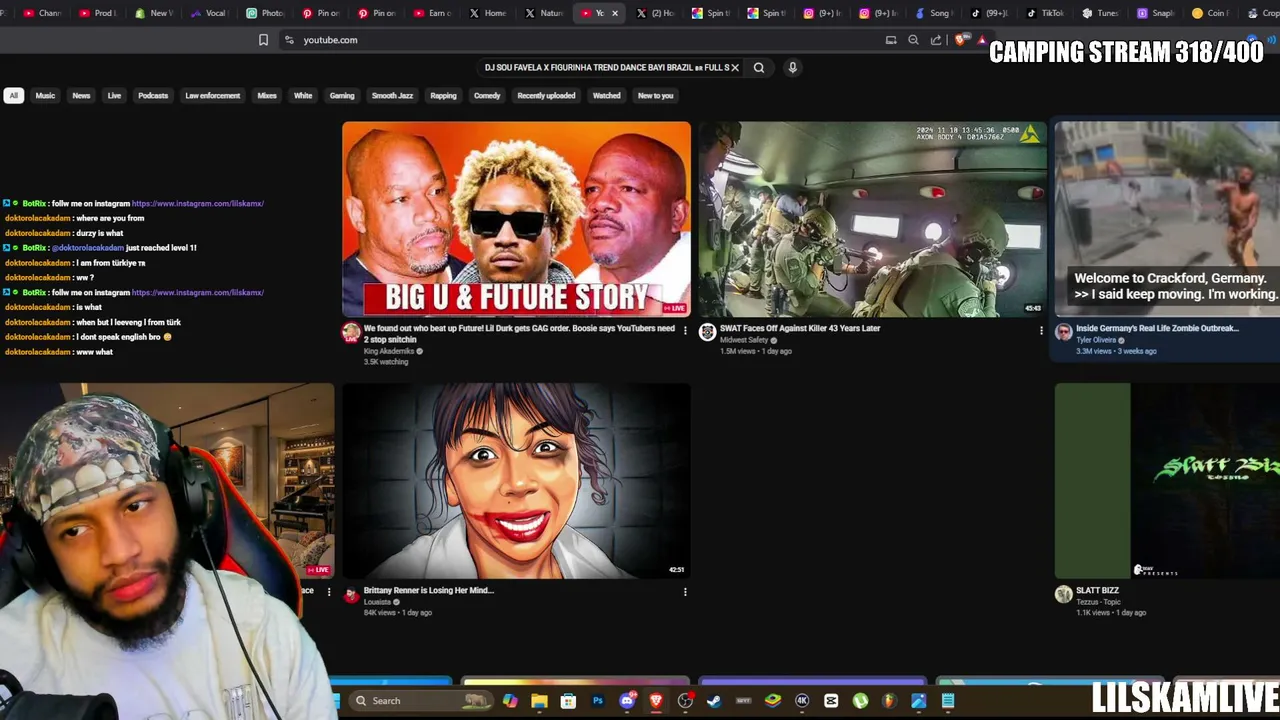Image resolution: width=1280 pixels, height=720 pixels.
Task: Select the New to you filter chip
Action: 656,96
